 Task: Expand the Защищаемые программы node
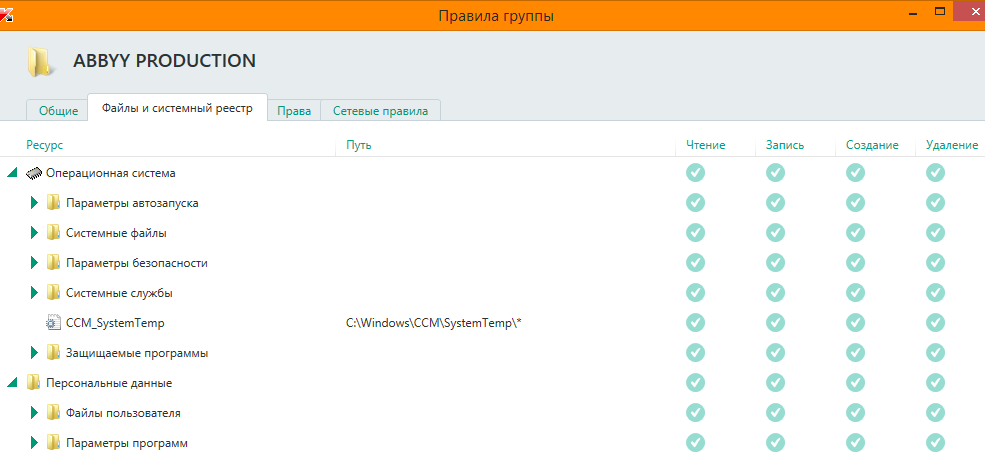35,353
